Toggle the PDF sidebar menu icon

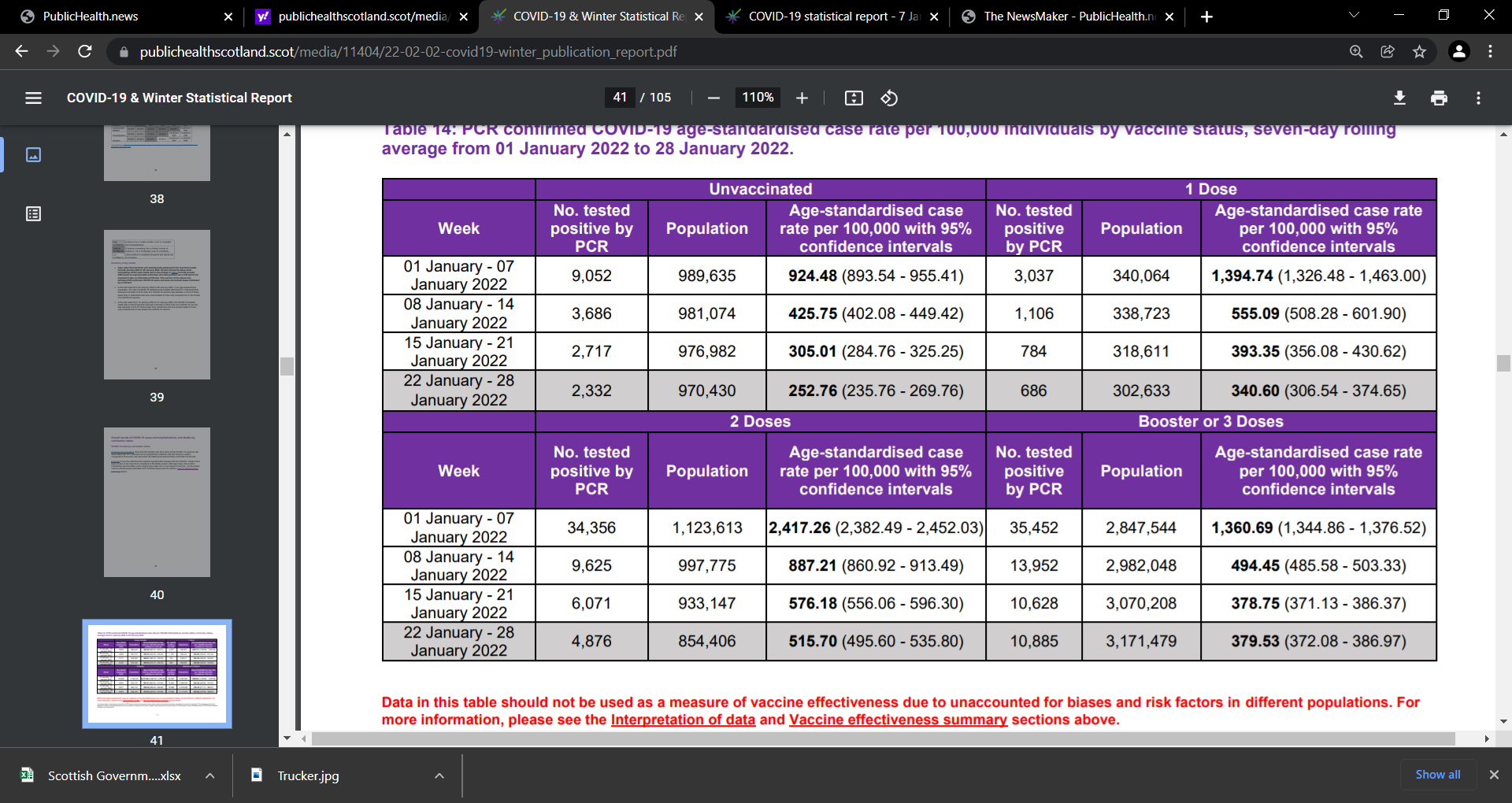tap(33, 98)
